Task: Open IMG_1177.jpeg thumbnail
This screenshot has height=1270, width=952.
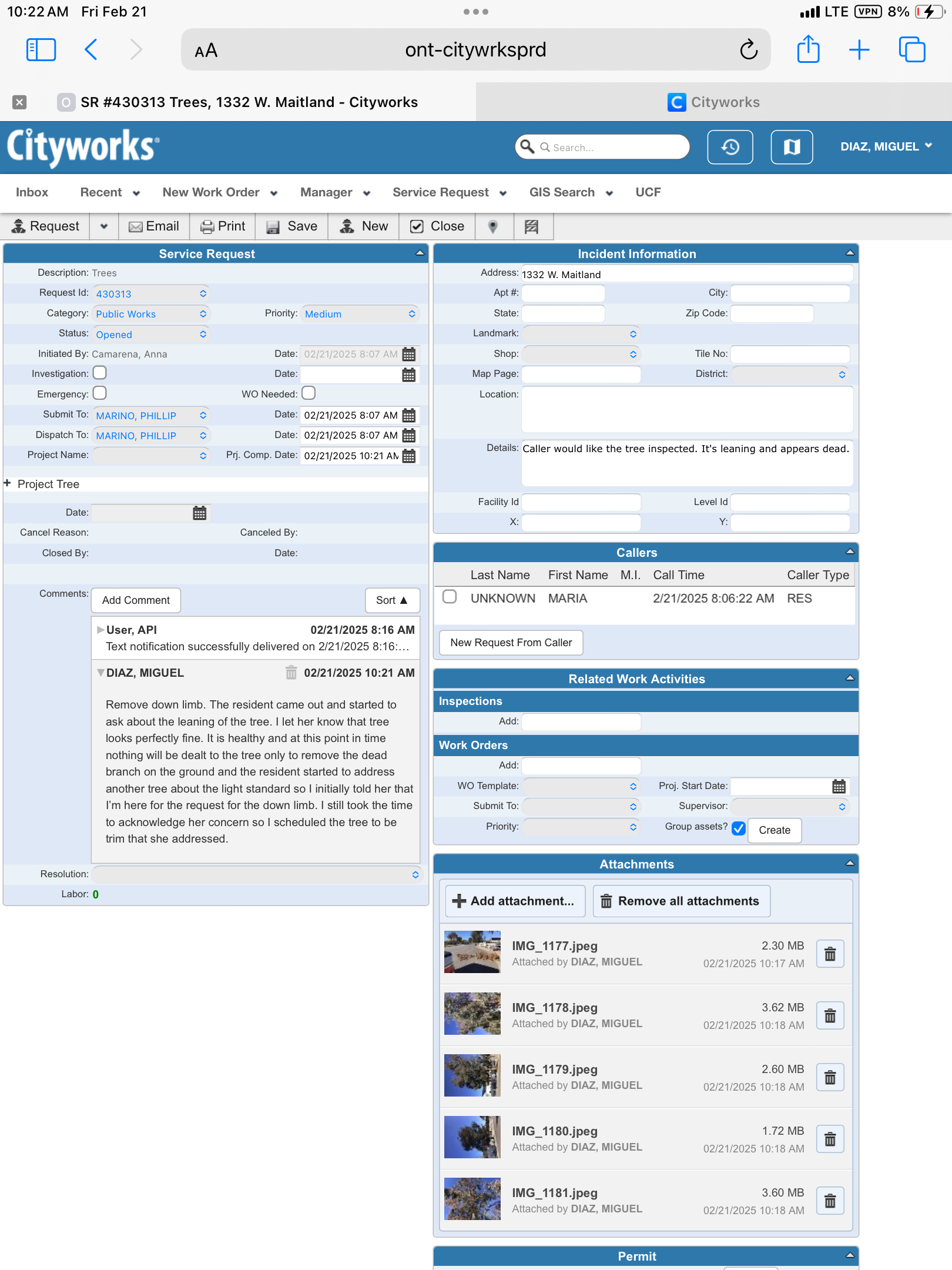Action: (472, 952)
